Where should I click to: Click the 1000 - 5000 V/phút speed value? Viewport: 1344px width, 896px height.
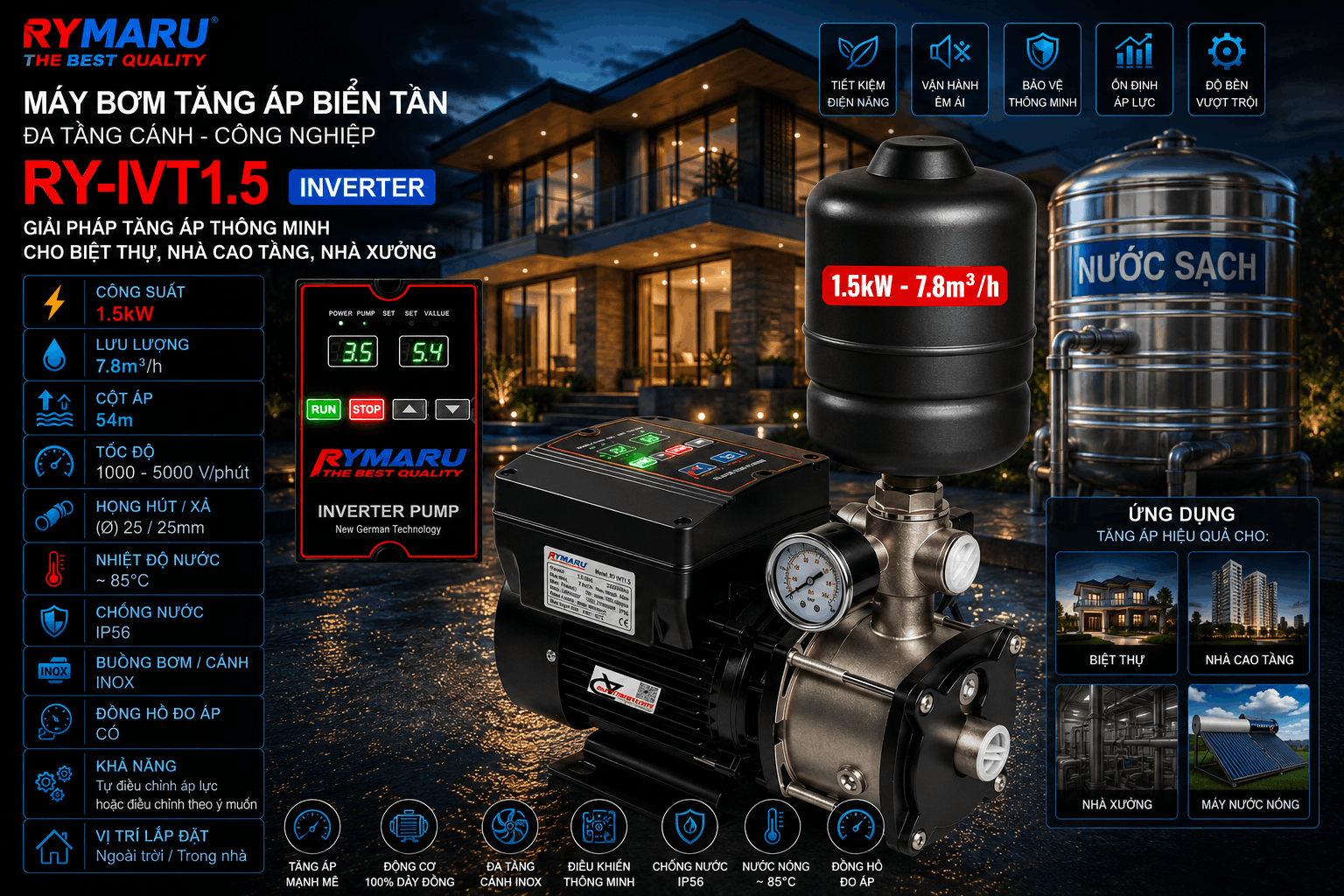click(172, 472)
